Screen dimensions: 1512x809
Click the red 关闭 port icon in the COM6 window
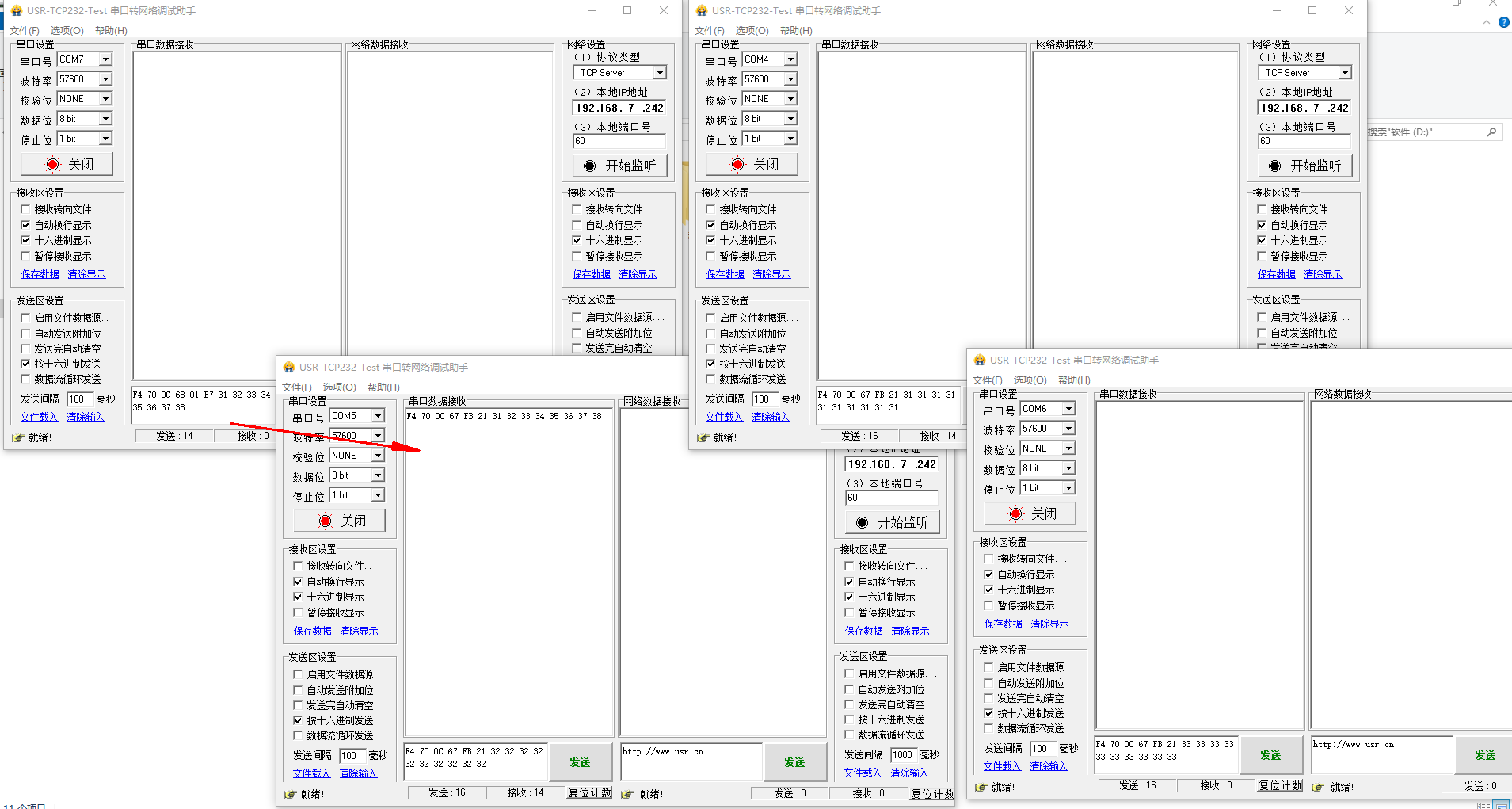(1016, 514)
